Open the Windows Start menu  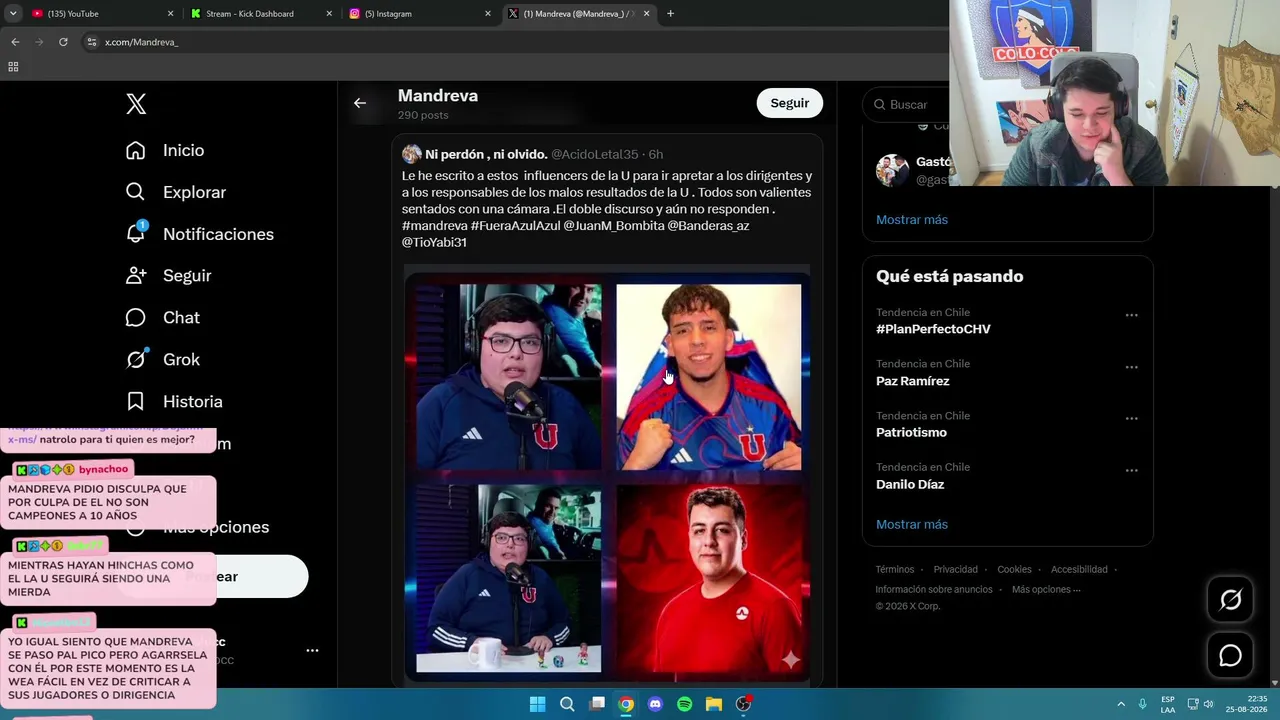click(537, 704)
